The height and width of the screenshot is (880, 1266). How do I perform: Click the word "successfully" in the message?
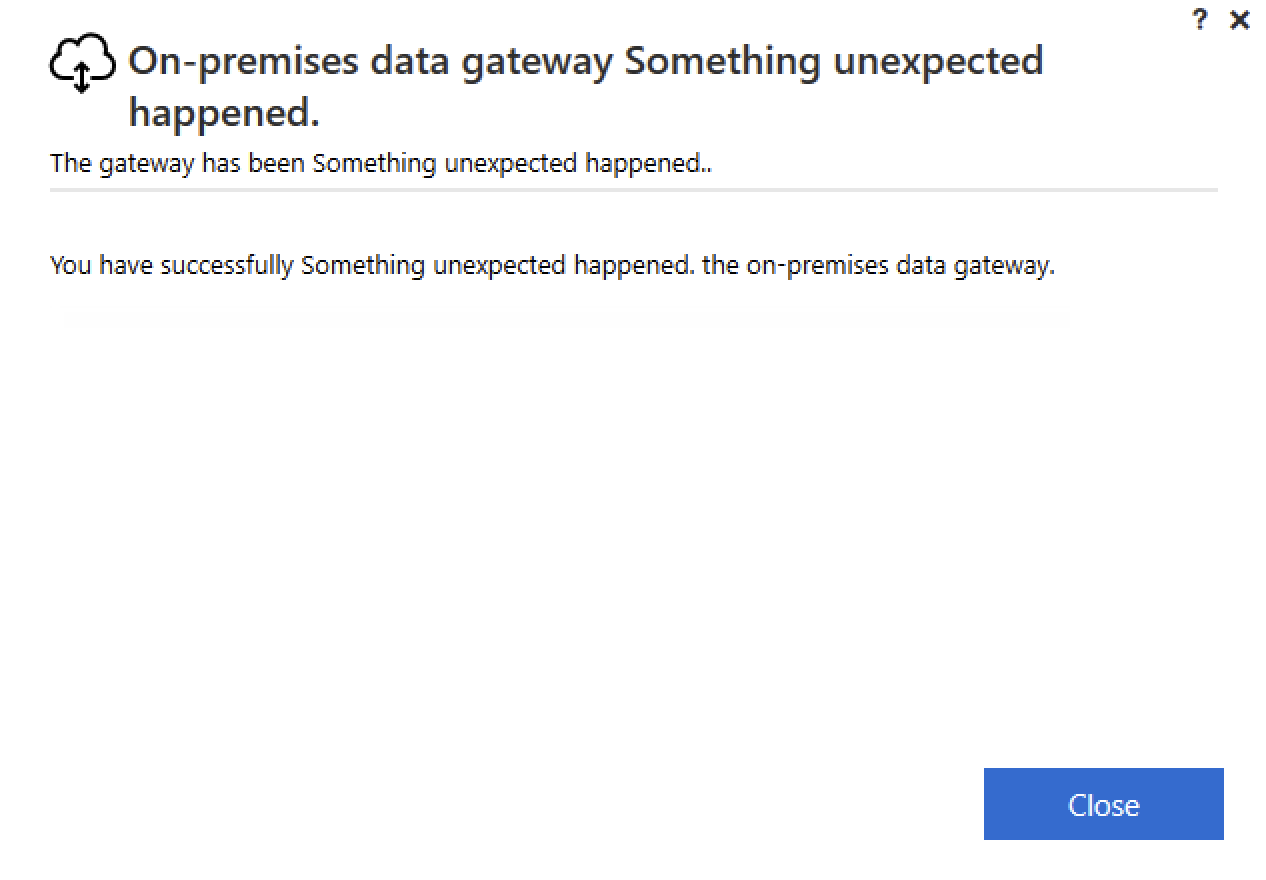pyautogui.click(x=227, y=266)
